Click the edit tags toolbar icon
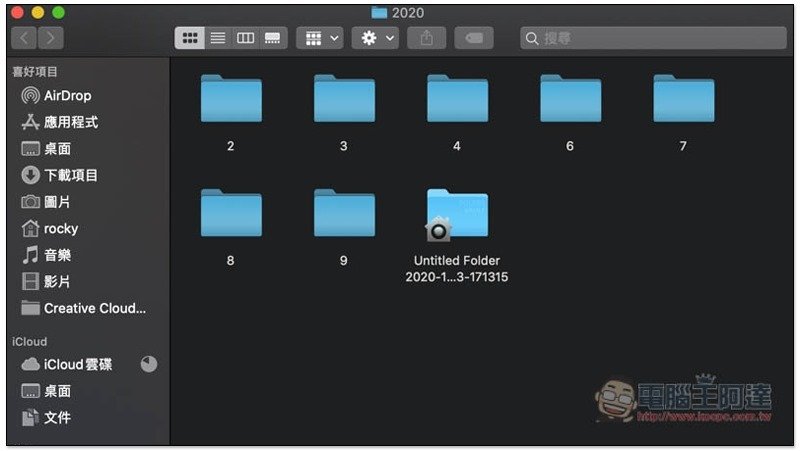 click(x=473, y=38)
